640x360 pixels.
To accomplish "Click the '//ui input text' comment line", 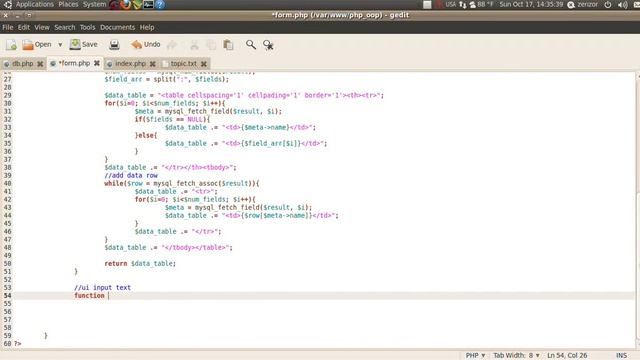I will coord(102,287).
